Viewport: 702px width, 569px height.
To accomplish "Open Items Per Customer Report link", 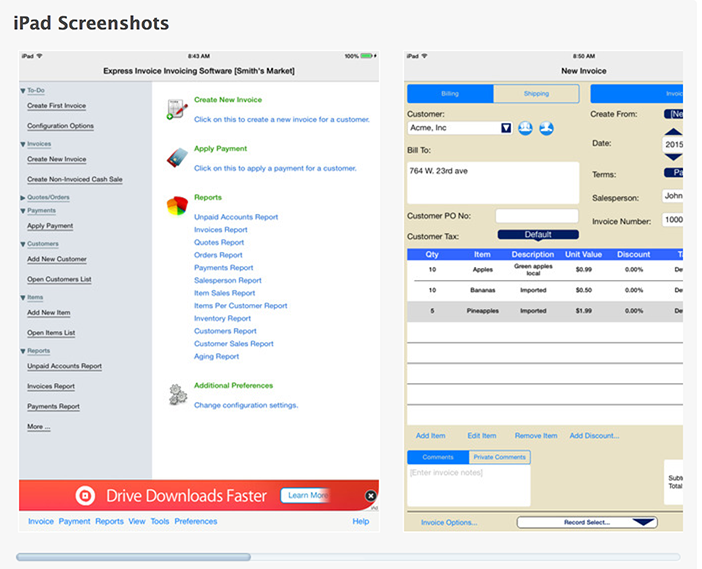I will (x=240, y=306).
